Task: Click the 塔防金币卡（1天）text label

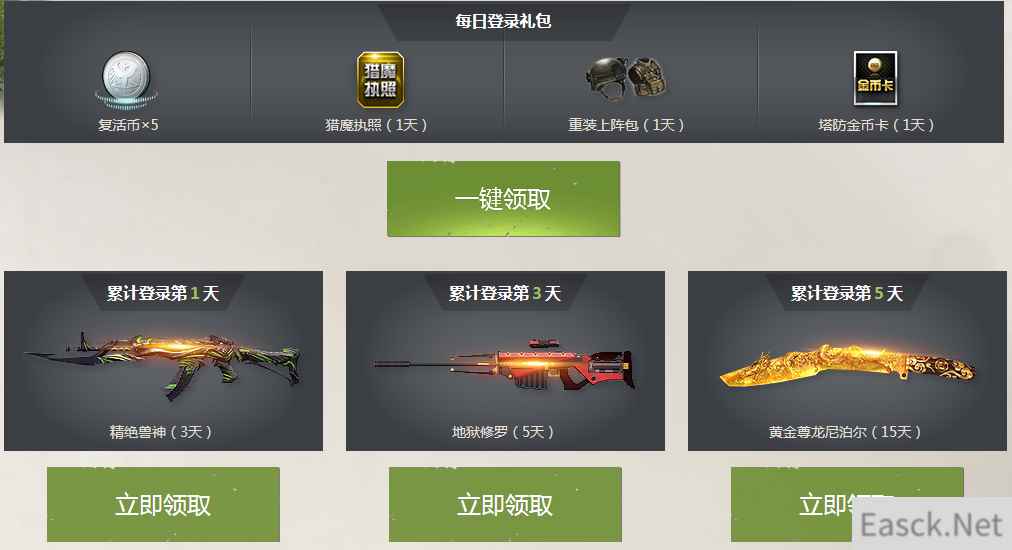Action: [876, 125]
